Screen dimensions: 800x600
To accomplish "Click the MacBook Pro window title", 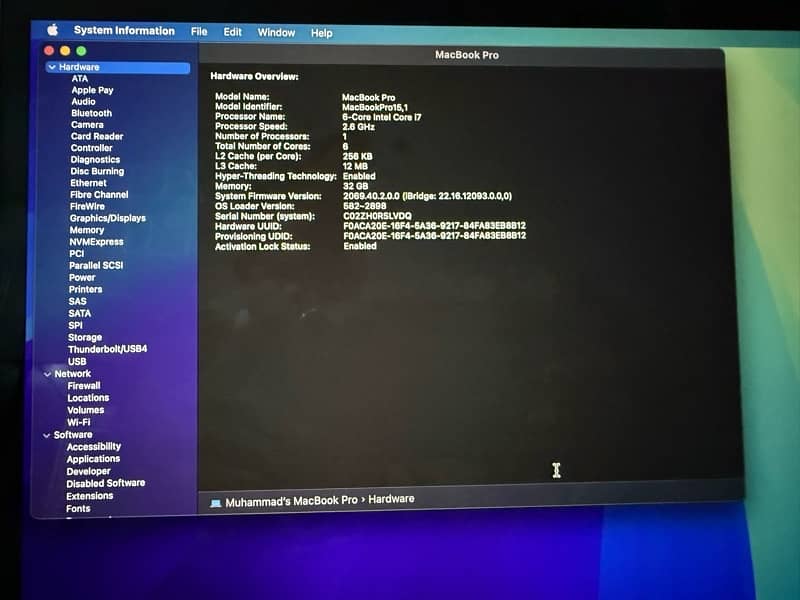I will coord(467,55).
